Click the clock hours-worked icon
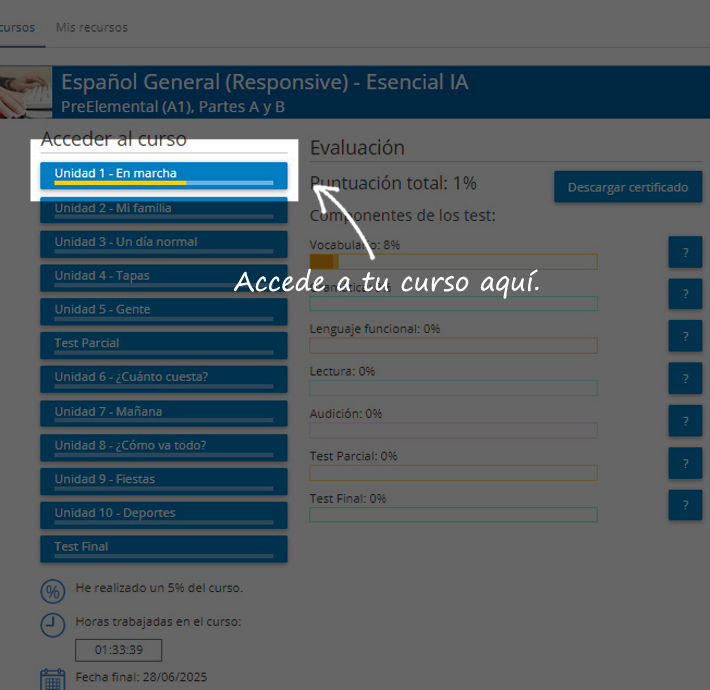The width and height of the screenshot is (710, 690). click(52, 625)
